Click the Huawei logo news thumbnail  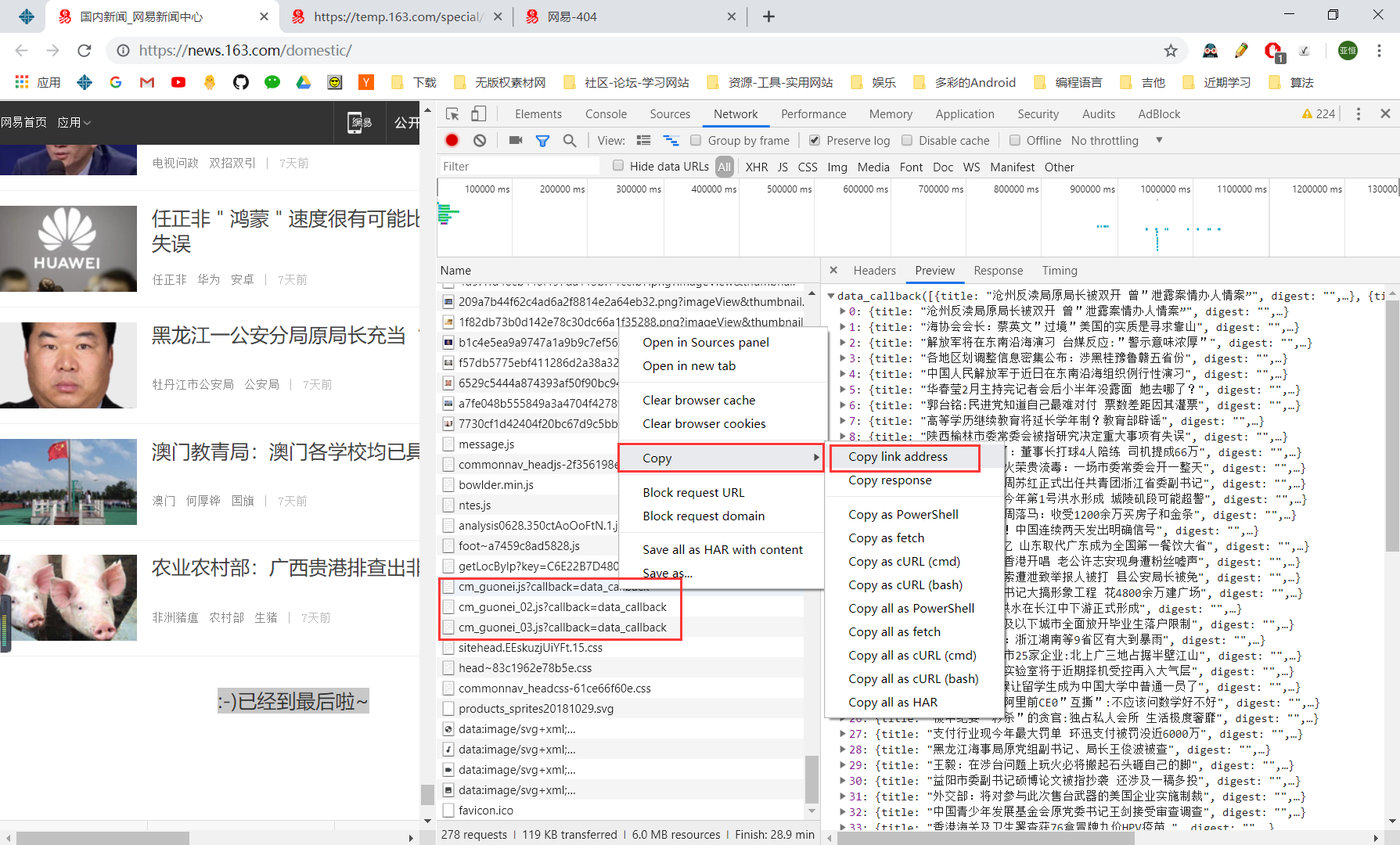[68, 249]
